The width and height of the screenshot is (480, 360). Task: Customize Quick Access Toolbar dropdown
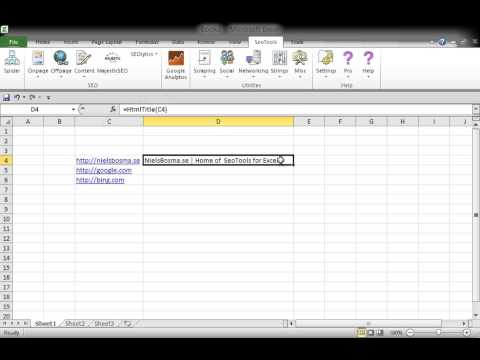[x=48, y=98]
